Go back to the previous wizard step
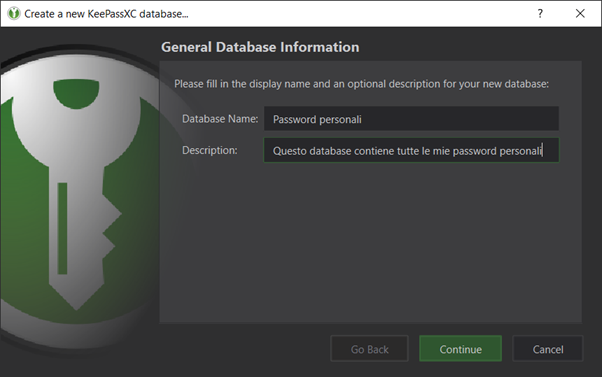 coord(369,349)
